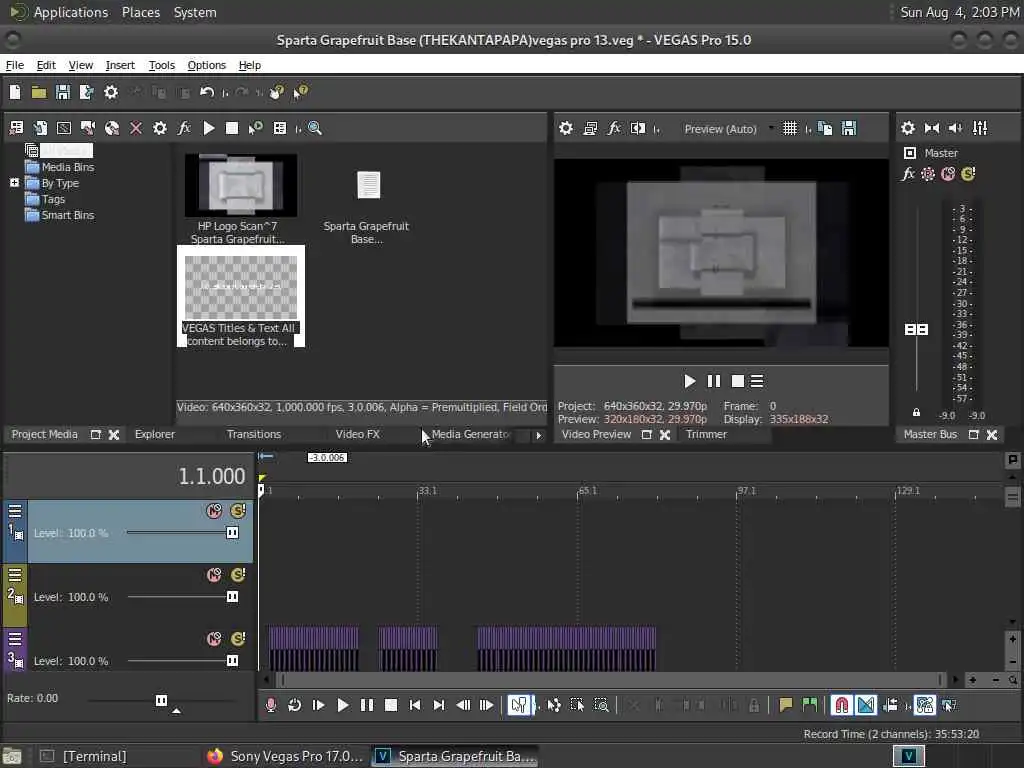The width and height of the screenshot is (1024, 768).
Task: Open the video preview hamburger menu
Action: pyautogui.click(x=757, y=381)
